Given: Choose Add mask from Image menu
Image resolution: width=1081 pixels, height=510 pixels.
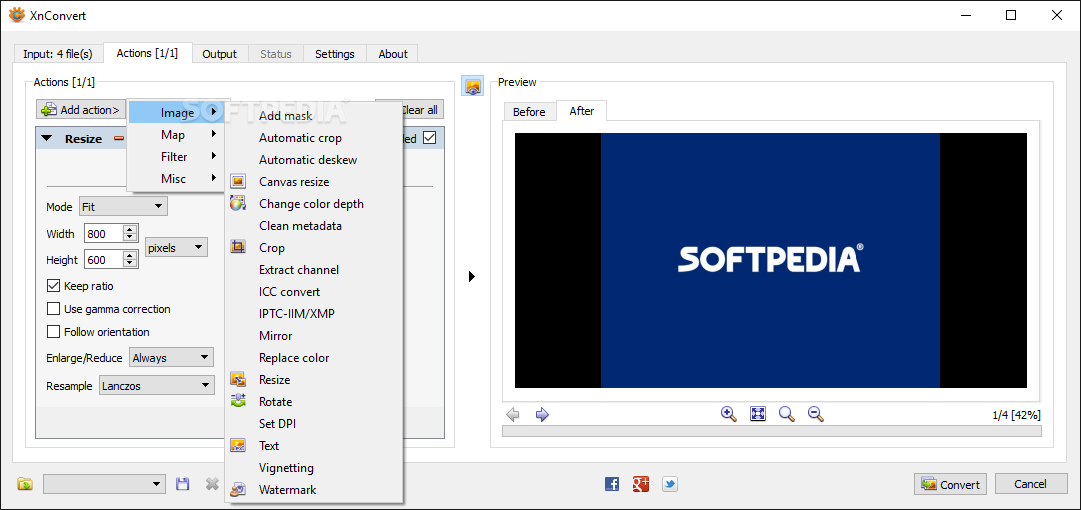Looking at the screenshot, I should click(314, 116).
